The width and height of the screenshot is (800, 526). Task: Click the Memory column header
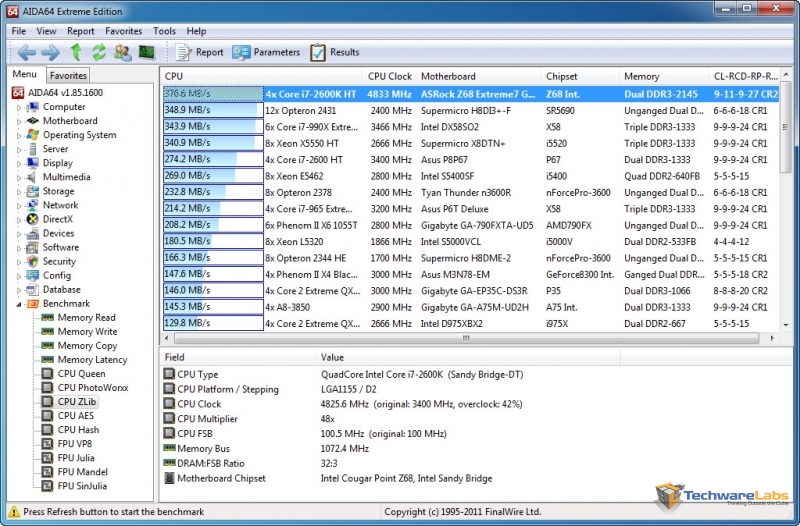click(x=664, y=76)
